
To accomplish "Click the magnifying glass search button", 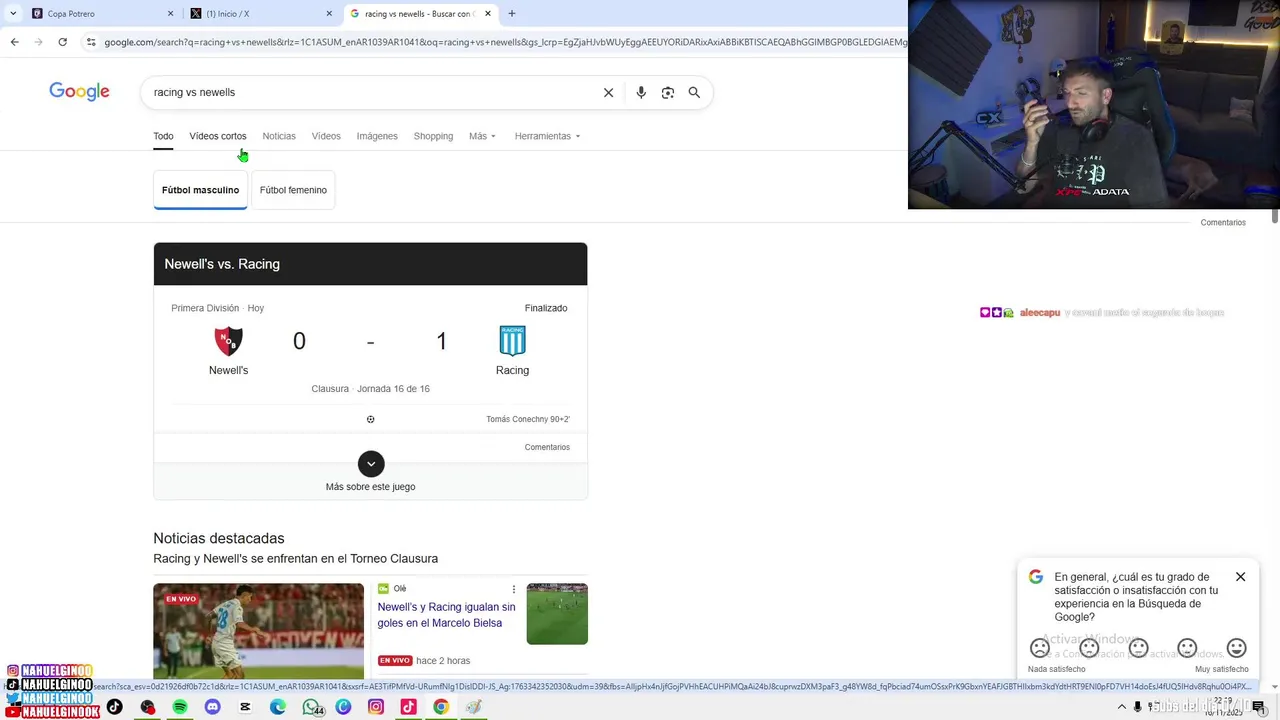I will click(694, 92).
